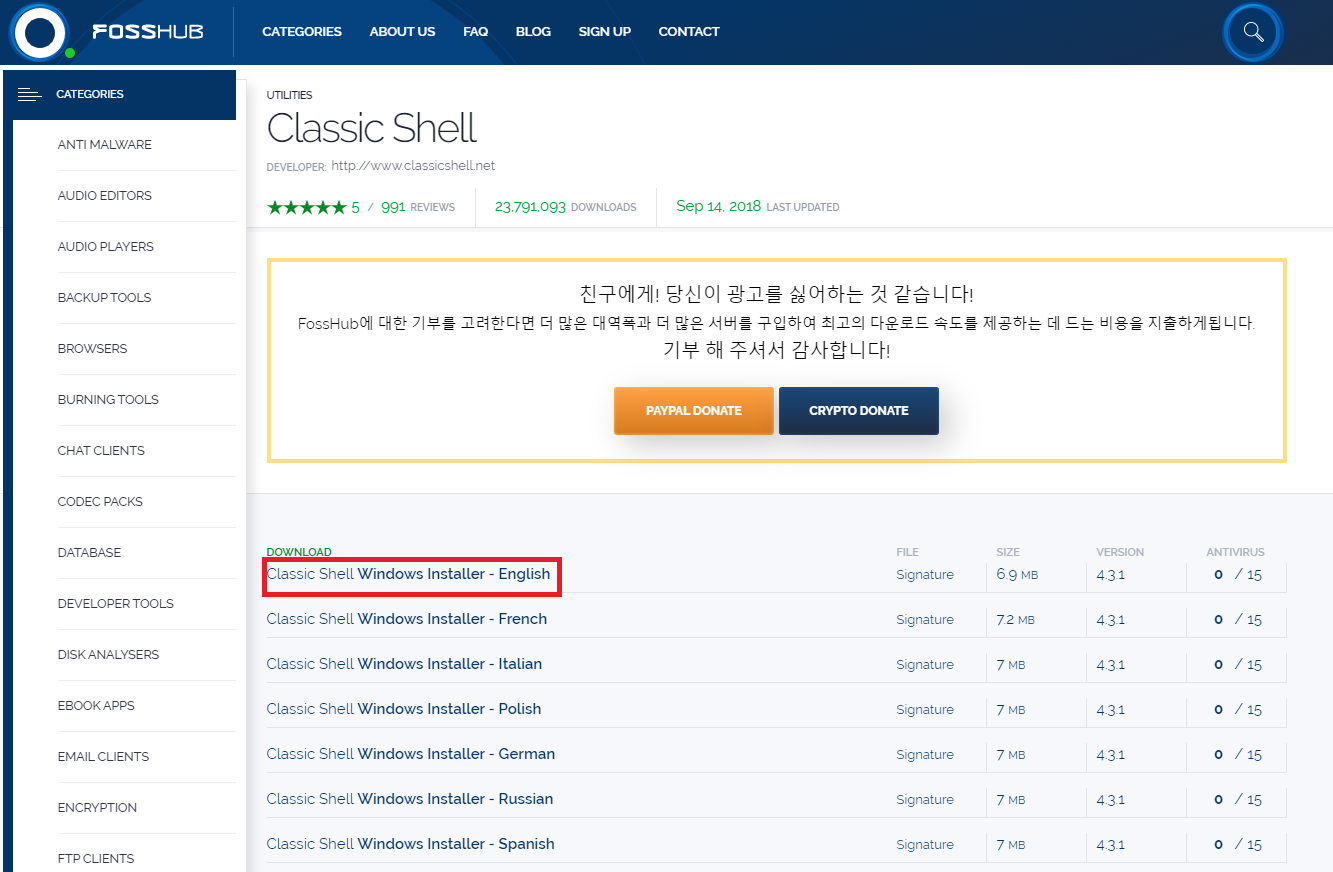Download Classic Shell Windows Installer - Spanish

coord(410,844)
